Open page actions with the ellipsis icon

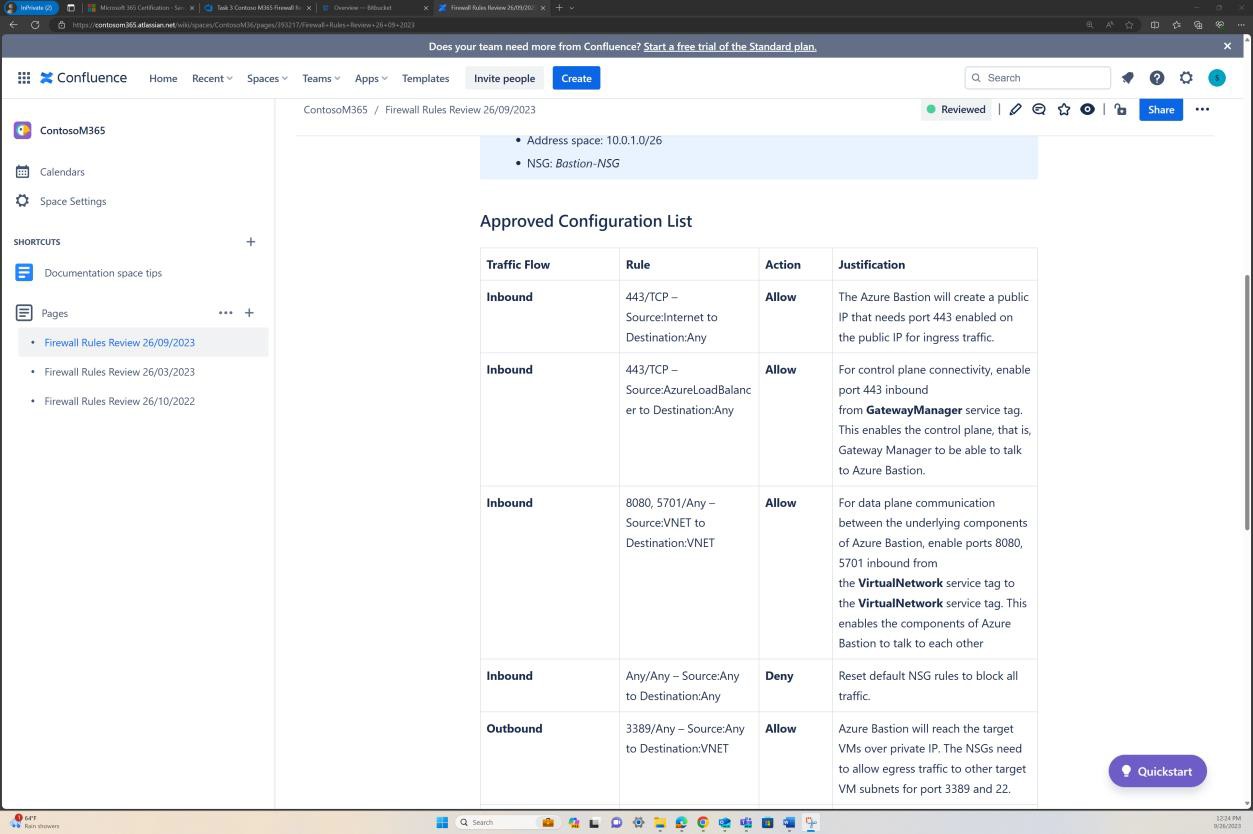1202,109
